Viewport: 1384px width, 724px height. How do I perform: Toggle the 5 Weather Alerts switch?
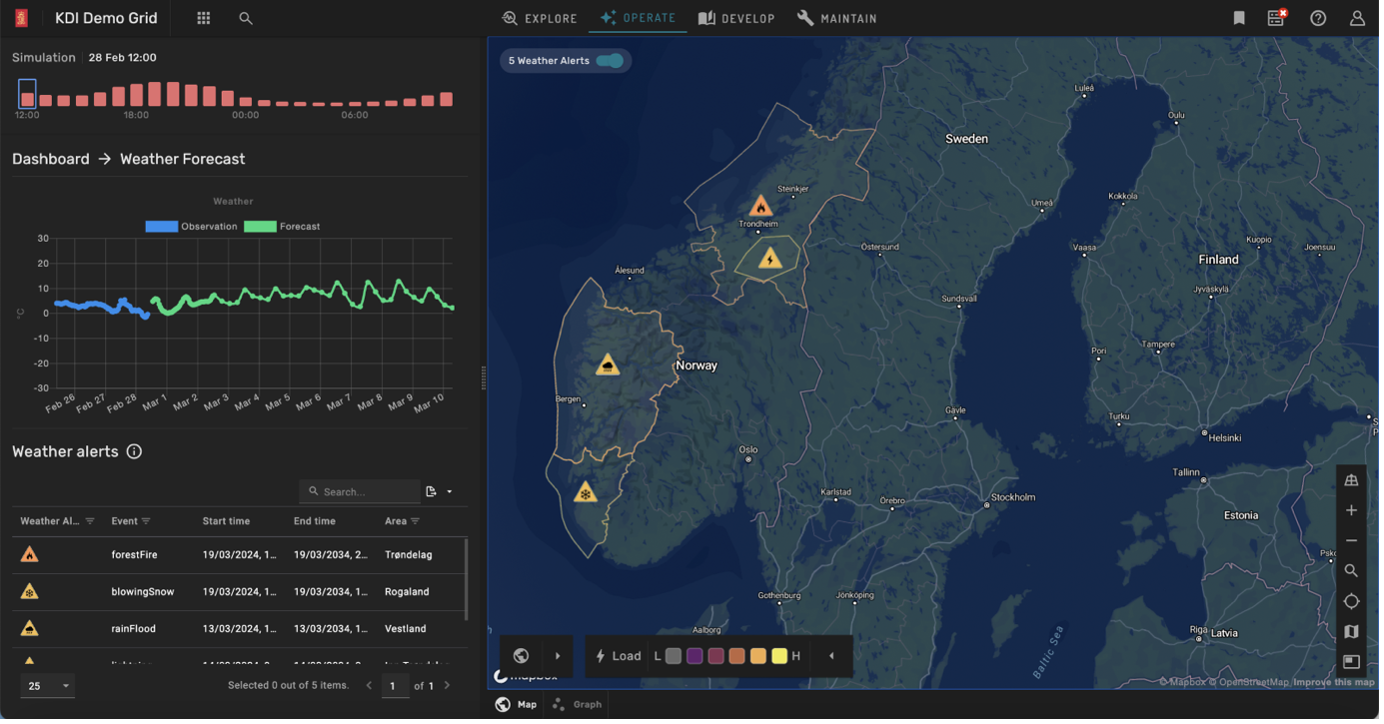click(611, 61)
